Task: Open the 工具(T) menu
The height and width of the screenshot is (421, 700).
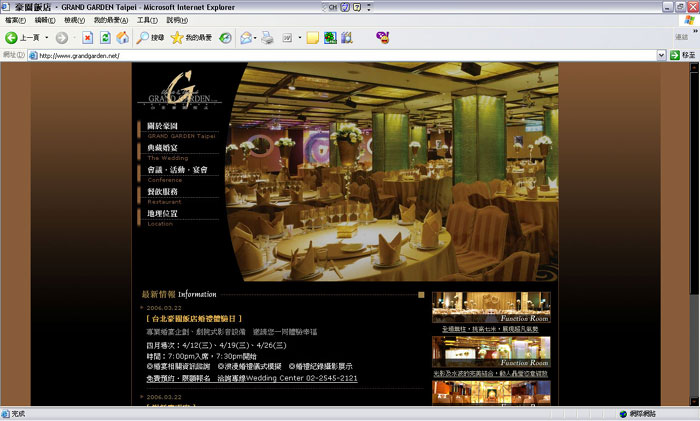Action: [147, 20]
